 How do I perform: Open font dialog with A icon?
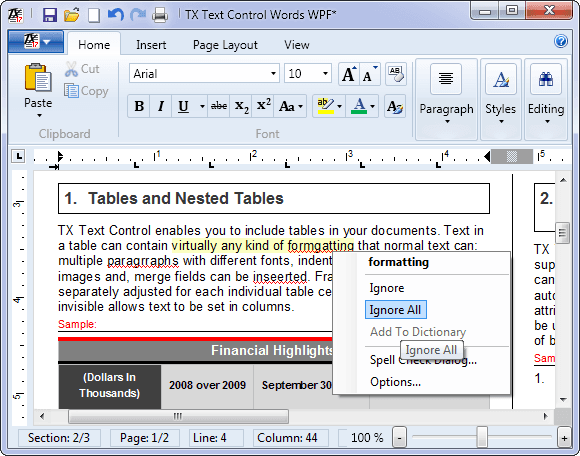(395, 107)
